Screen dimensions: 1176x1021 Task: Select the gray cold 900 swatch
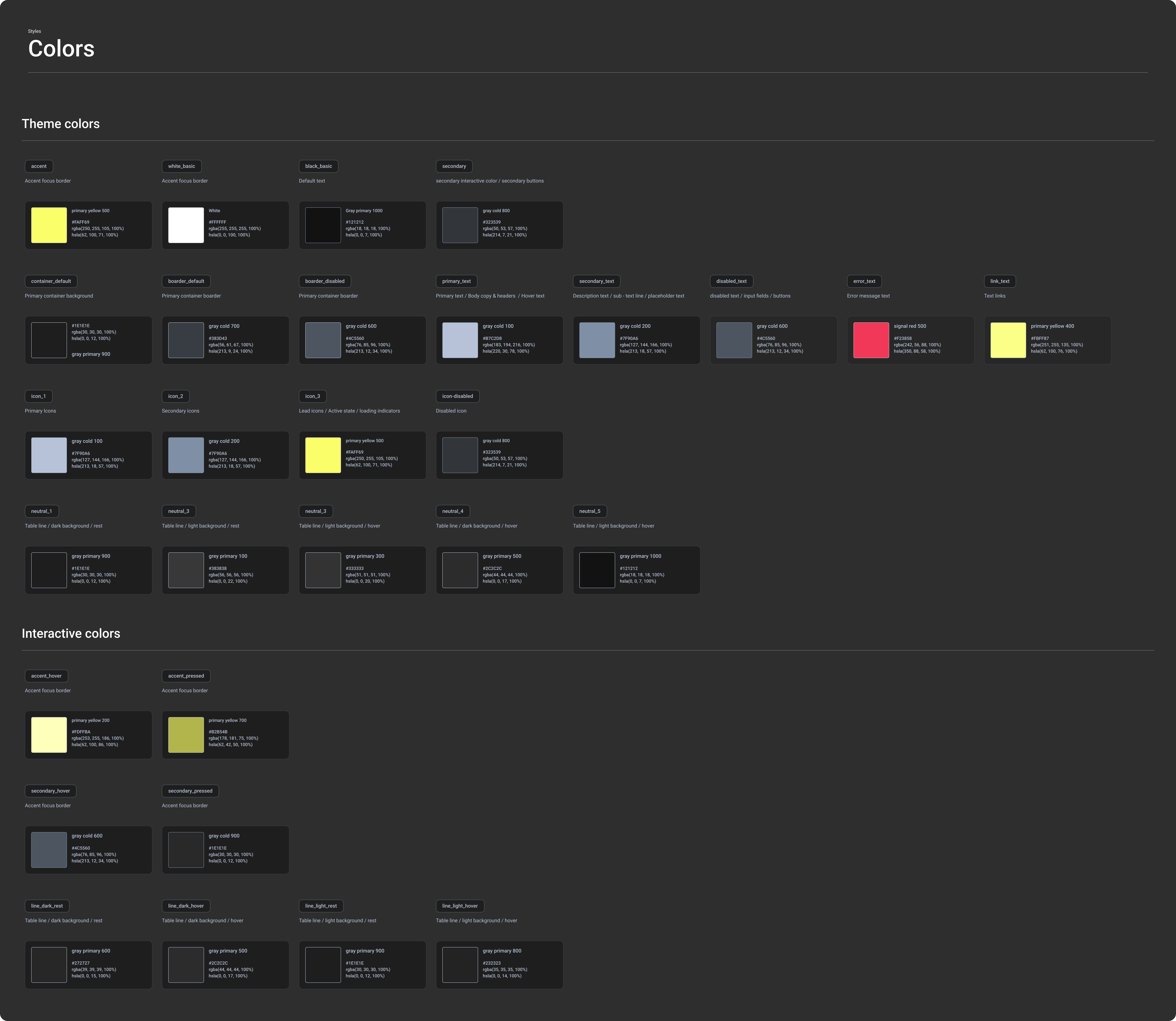click(x=186, y=850)
